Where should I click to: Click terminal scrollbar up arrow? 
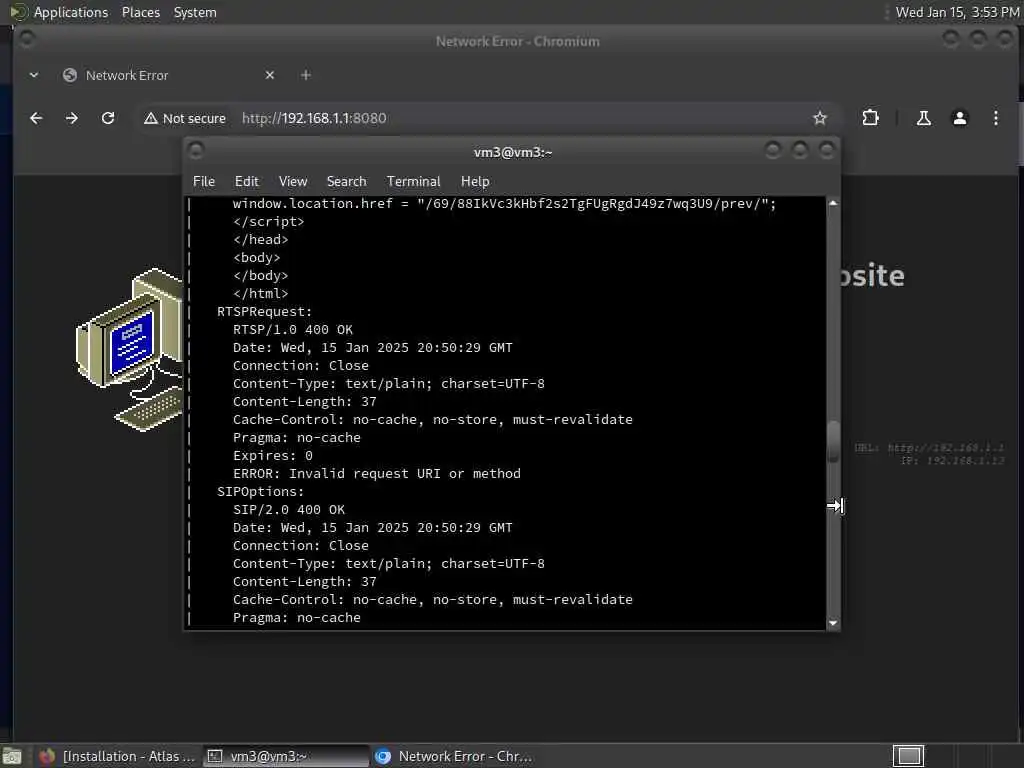833,203
